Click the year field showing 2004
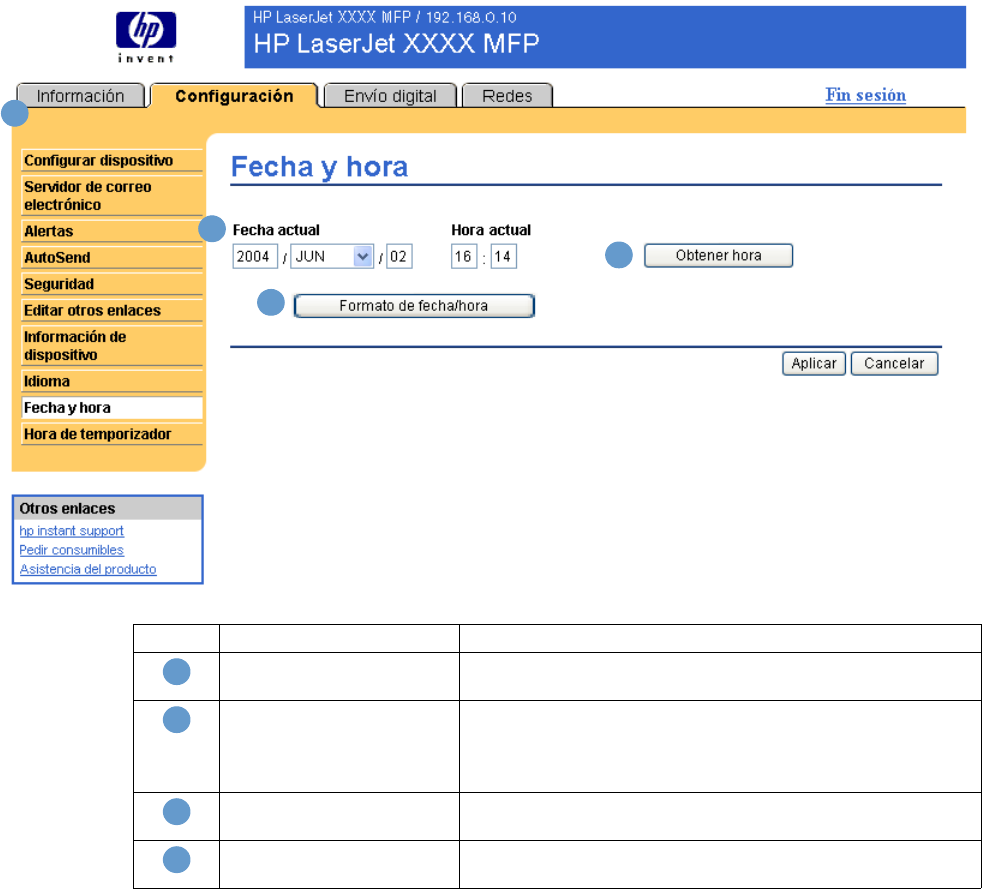 (255, 256)
